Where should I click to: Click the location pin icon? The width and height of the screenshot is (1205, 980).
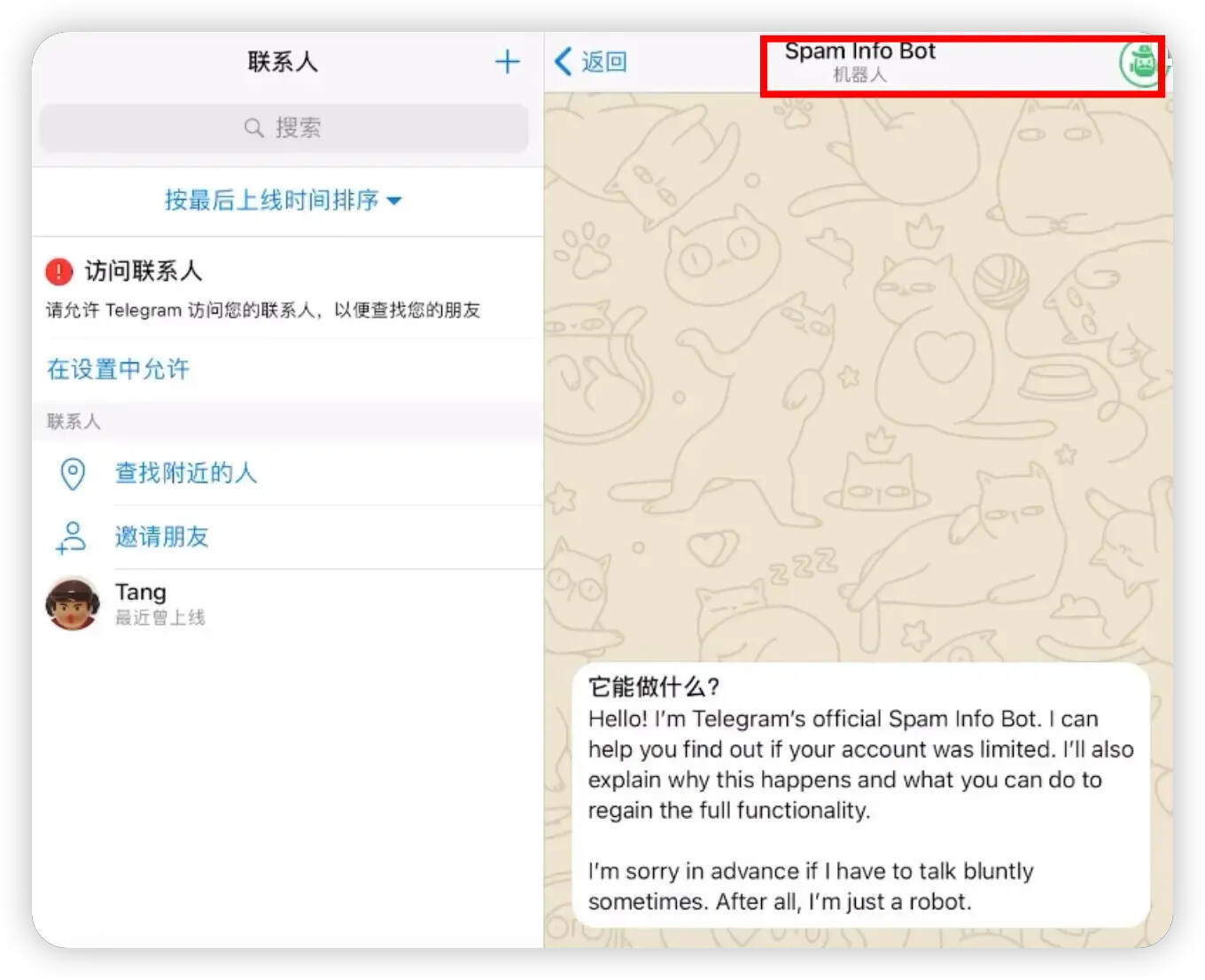(x=73, y=474)
